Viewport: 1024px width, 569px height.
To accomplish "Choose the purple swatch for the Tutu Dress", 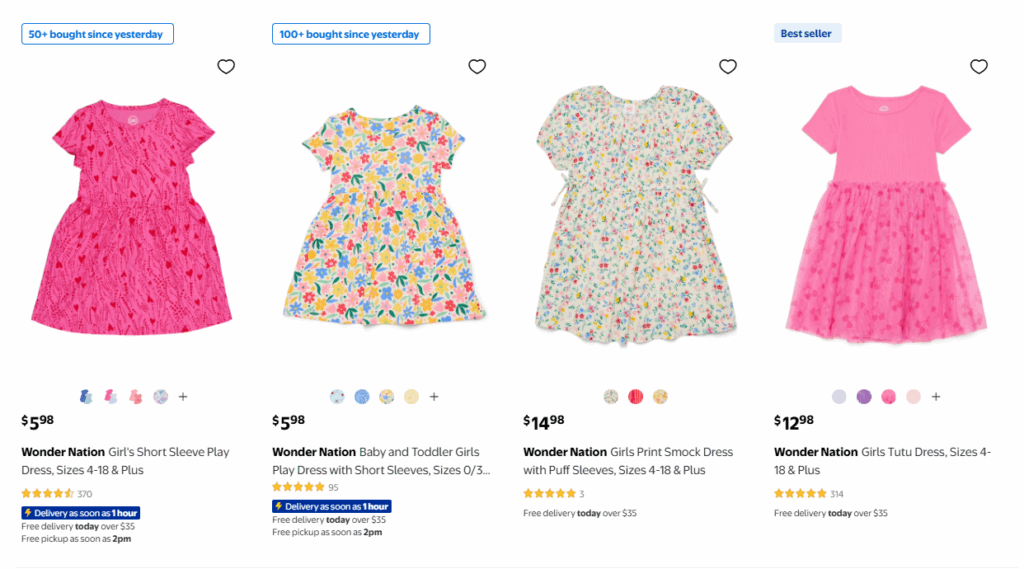I will [864, 397].
